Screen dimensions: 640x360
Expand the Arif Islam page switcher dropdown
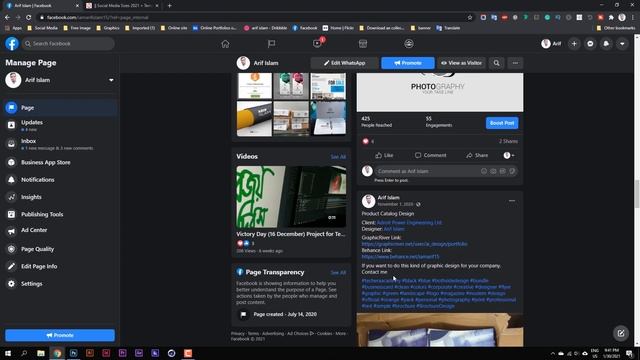tap(111, 80)
